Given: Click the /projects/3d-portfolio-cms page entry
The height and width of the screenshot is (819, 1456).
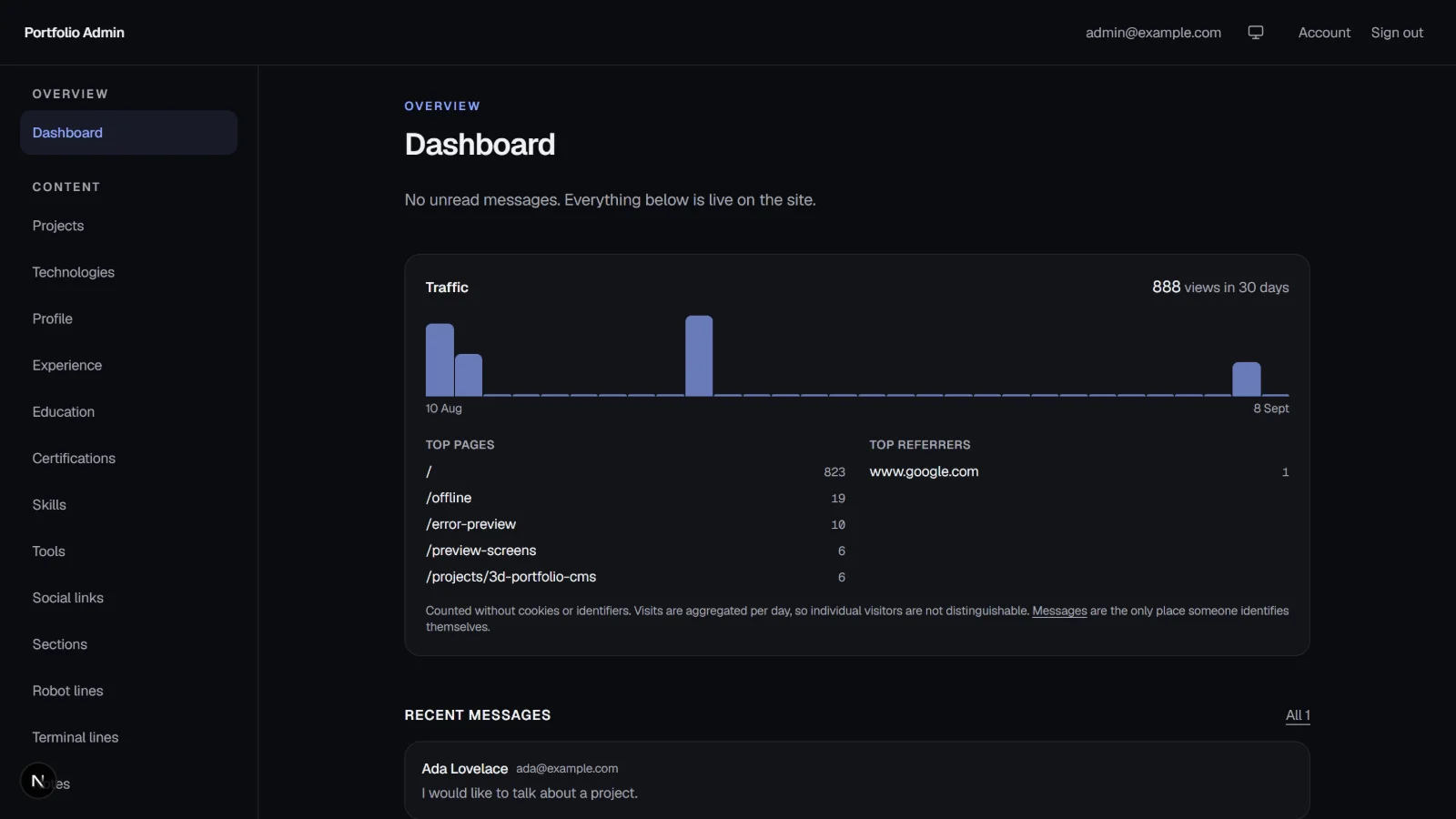Looking at the screenshot, I should tap(635, 577).
